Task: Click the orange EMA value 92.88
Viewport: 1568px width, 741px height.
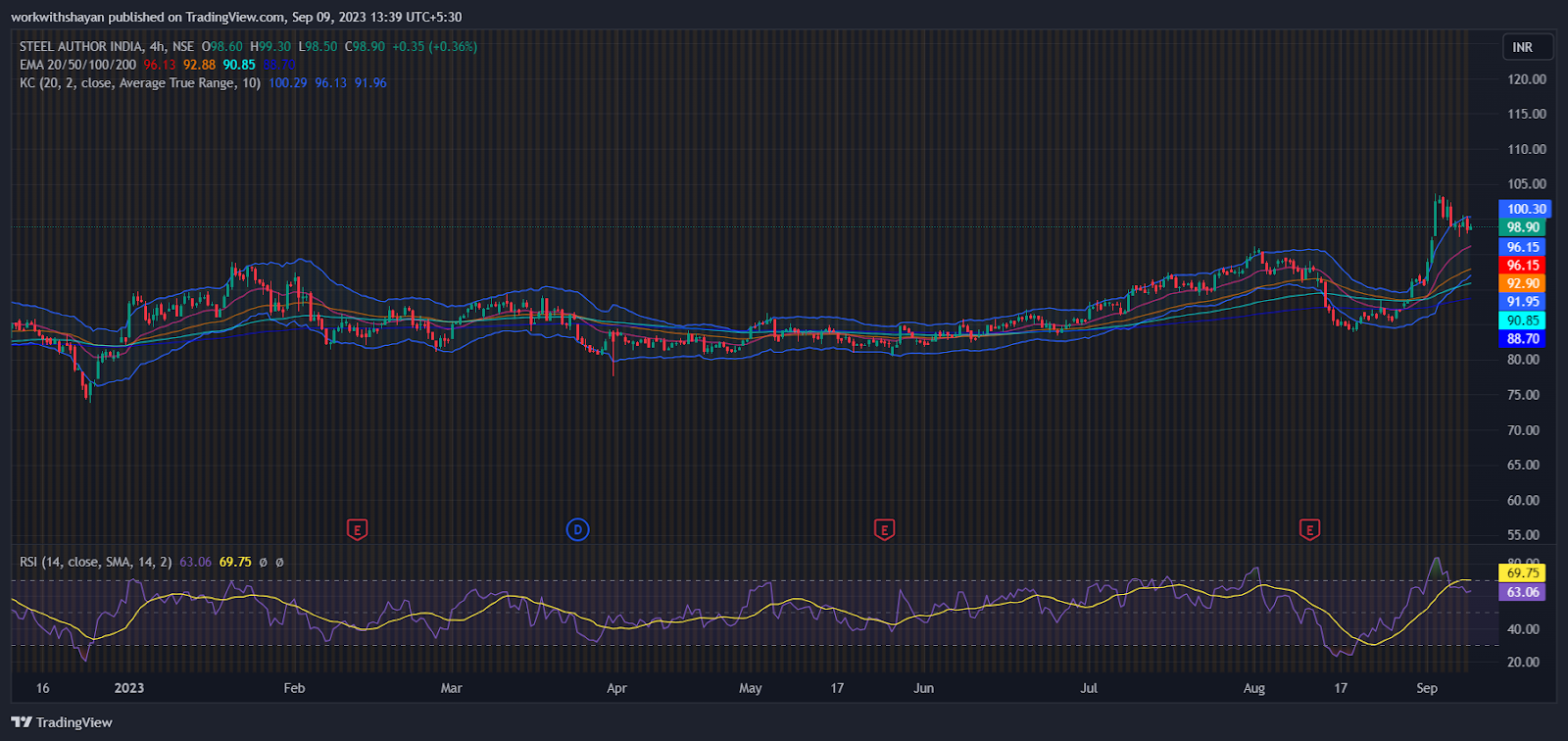Action: tap(199, 65)
